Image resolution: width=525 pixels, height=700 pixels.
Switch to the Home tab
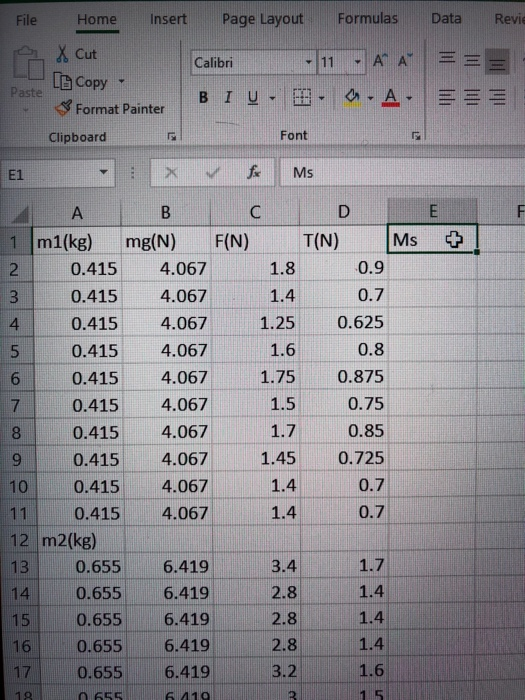pos(97,19)
